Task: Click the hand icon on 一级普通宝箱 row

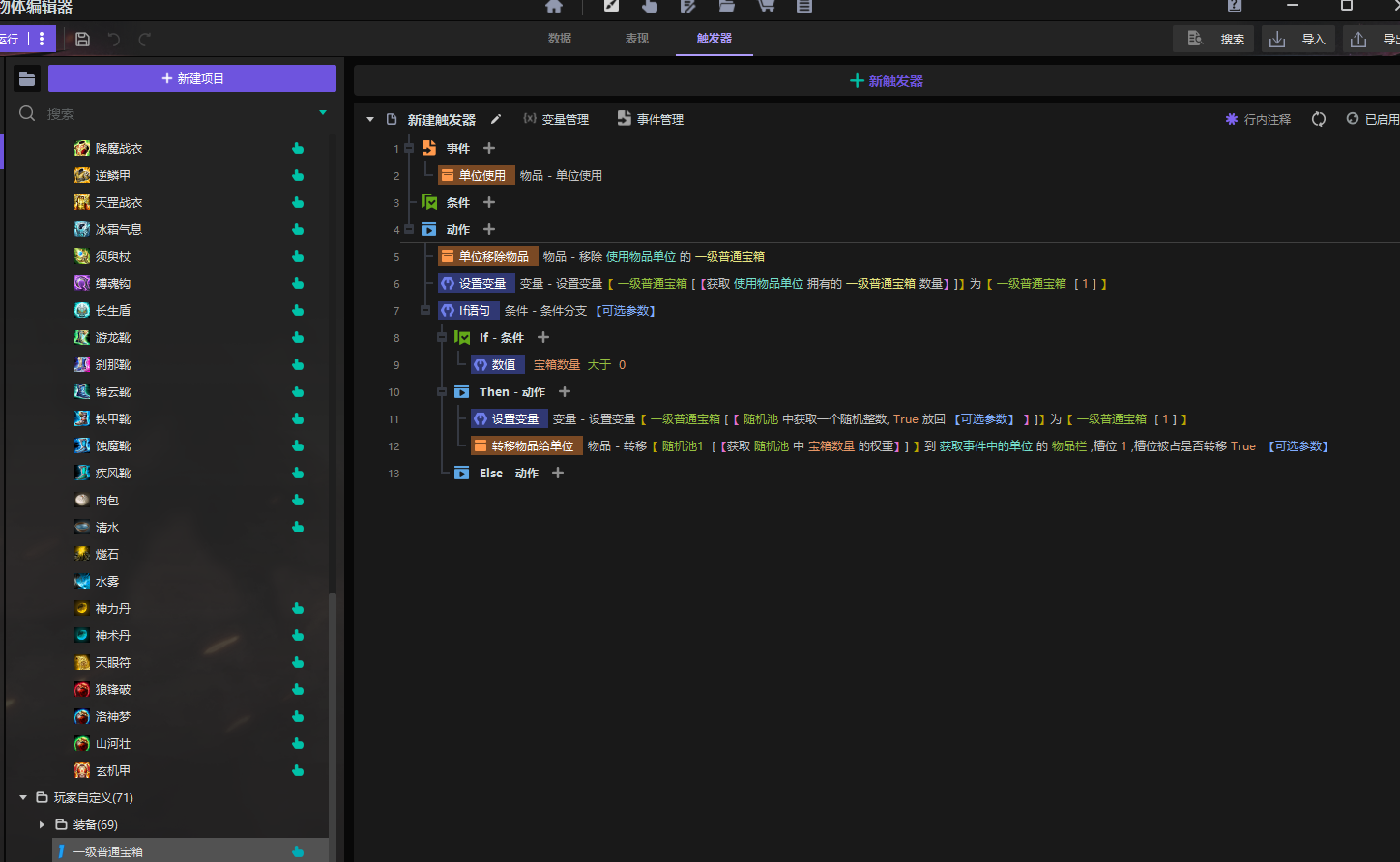Action: click(x=298, y=851)
